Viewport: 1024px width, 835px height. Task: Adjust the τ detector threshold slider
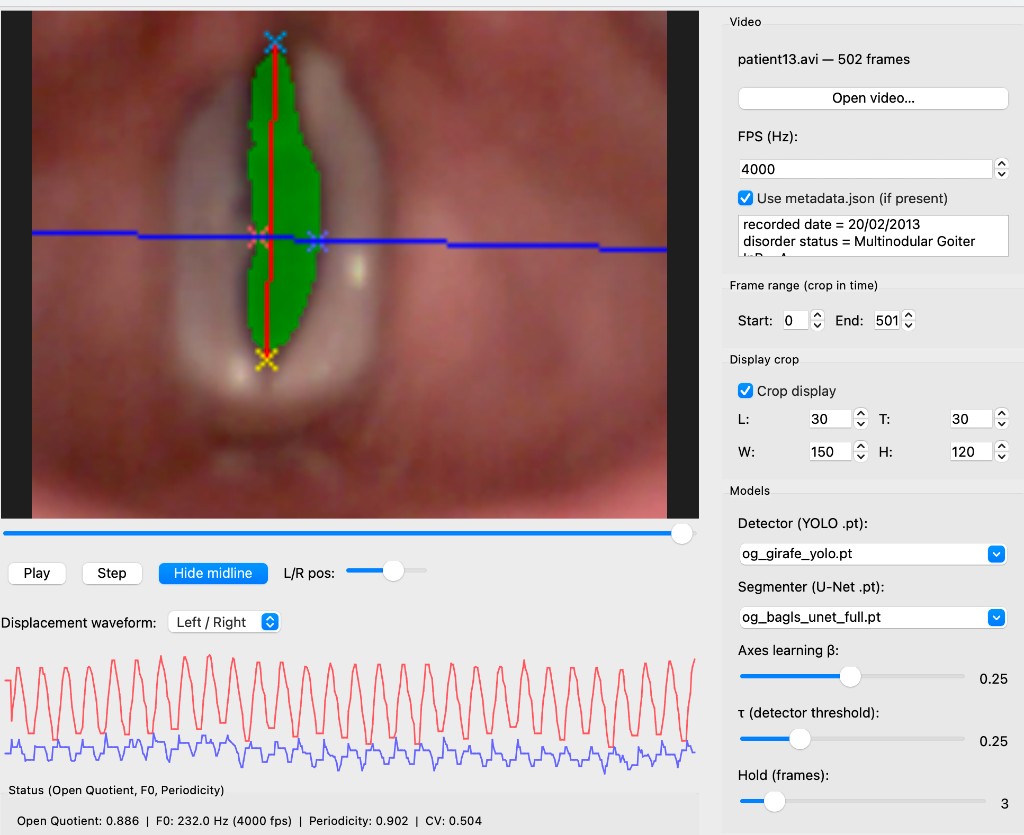[800, 739]
